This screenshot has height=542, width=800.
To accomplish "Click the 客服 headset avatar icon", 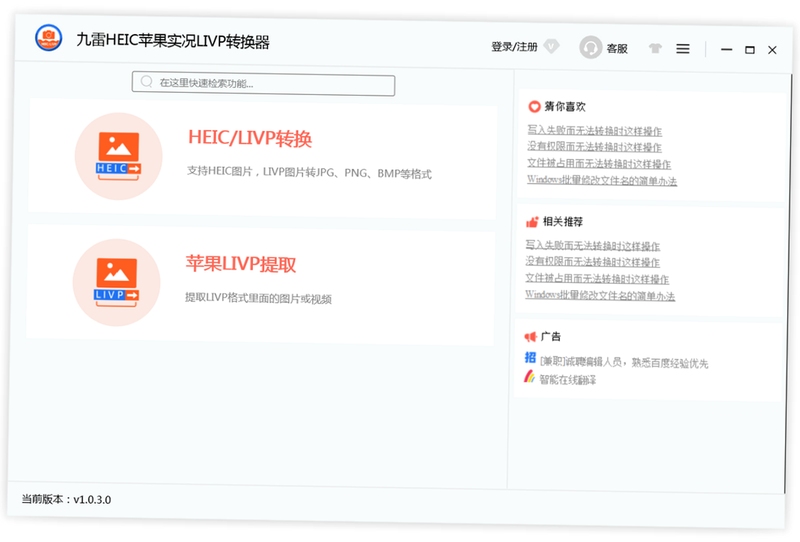I will (x=591, y=47).
